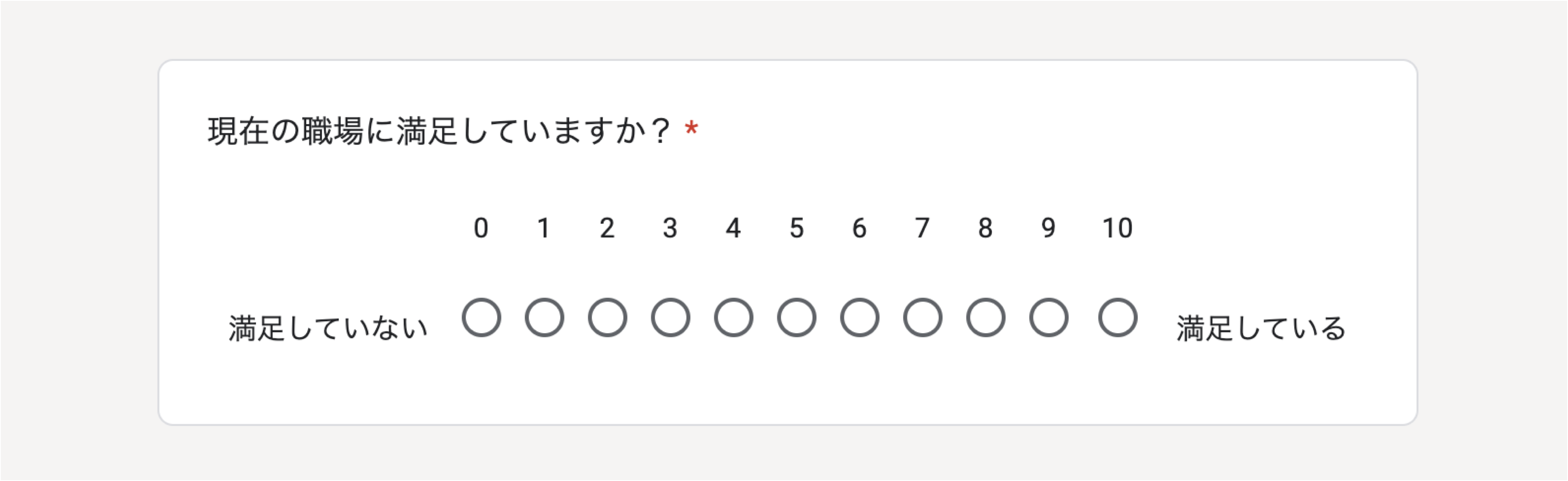The height and width of the screenshot is (481, 1568).
Task: Click the number label 10 above the scale
Action: pyautogui.click(x=1117, y=228)
